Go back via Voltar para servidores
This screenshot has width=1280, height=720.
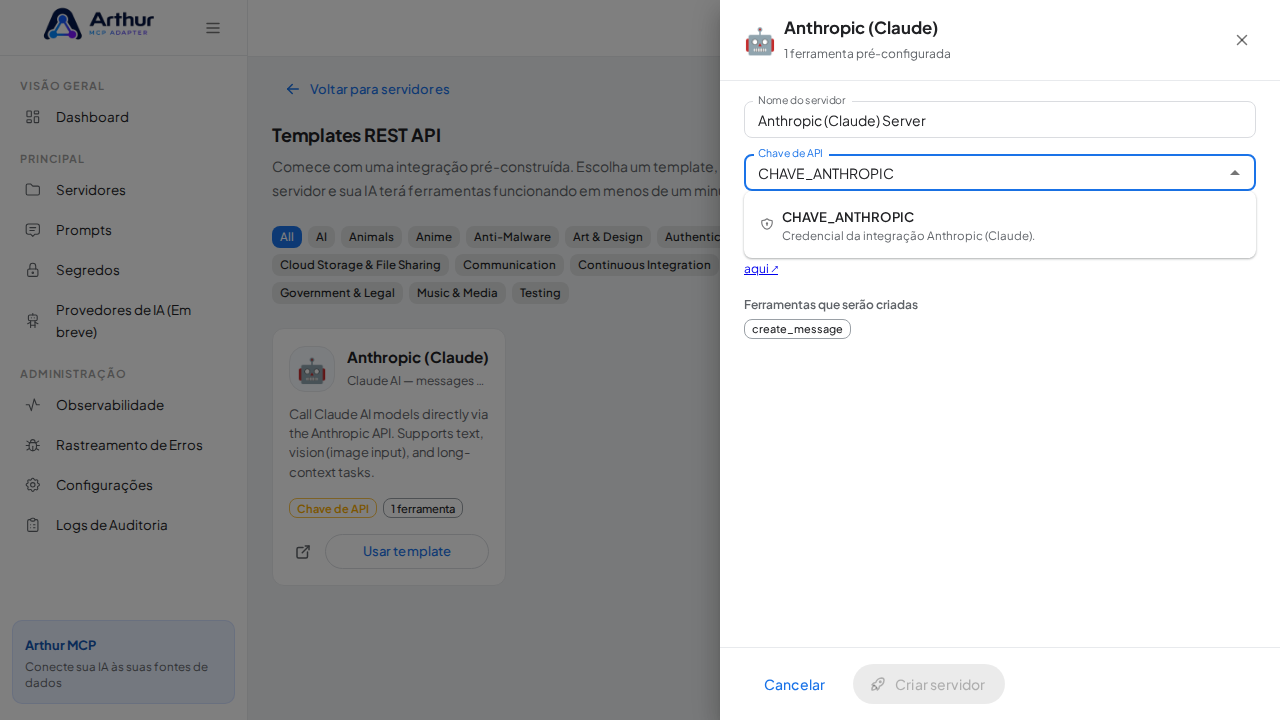click(367, 89)
